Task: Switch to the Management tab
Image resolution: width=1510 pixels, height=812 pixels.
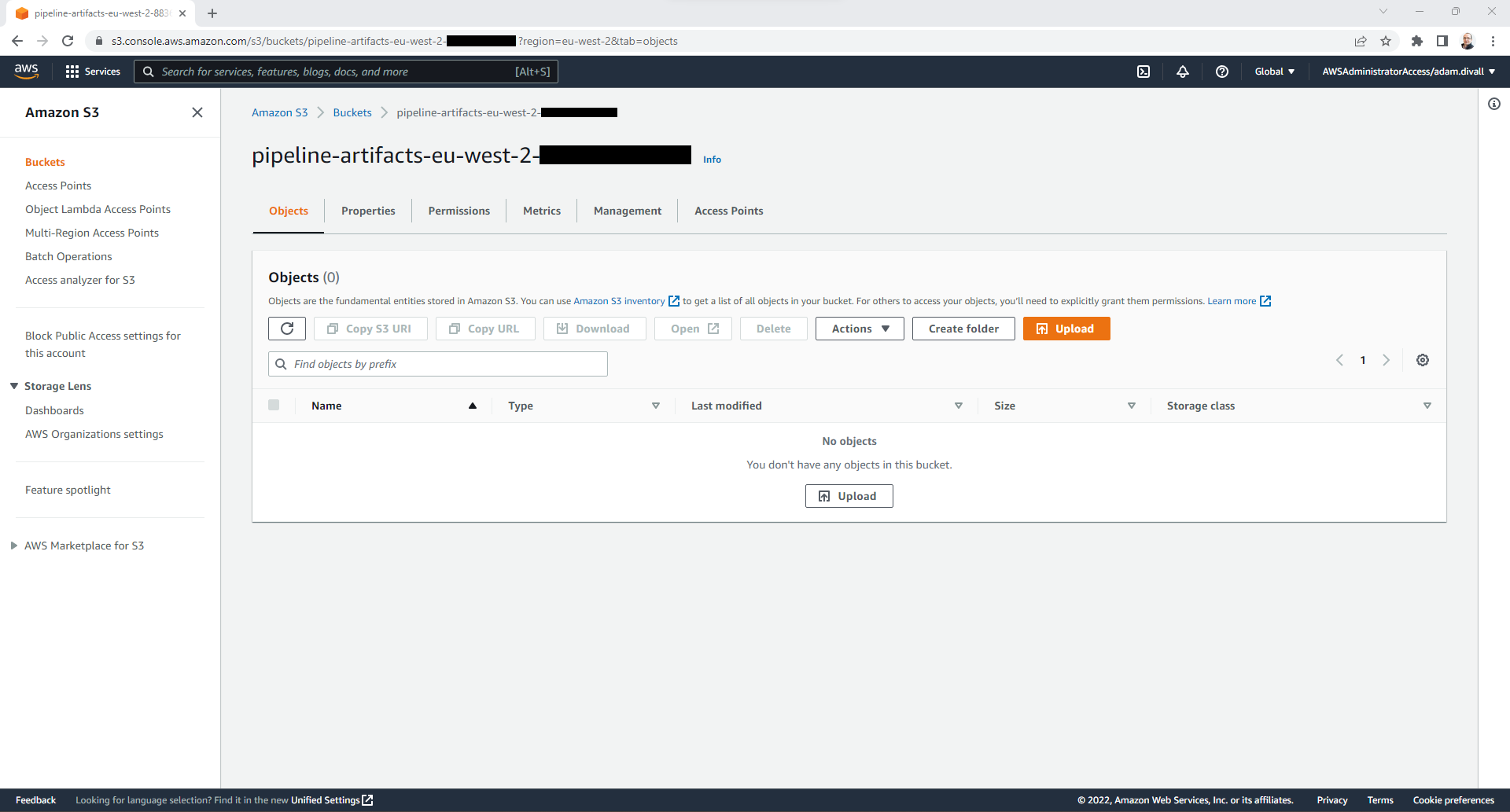Action: (628, 211)
